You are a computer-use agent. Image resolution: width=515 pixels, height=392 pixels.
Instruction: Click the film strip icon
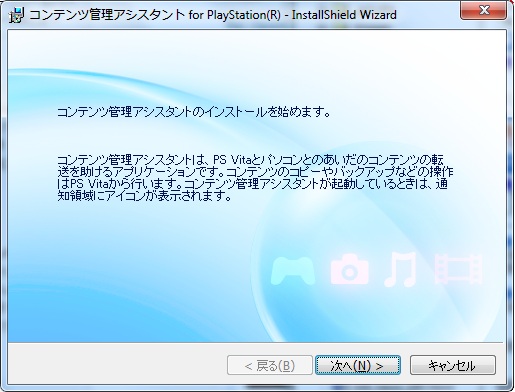pos(459,269)
